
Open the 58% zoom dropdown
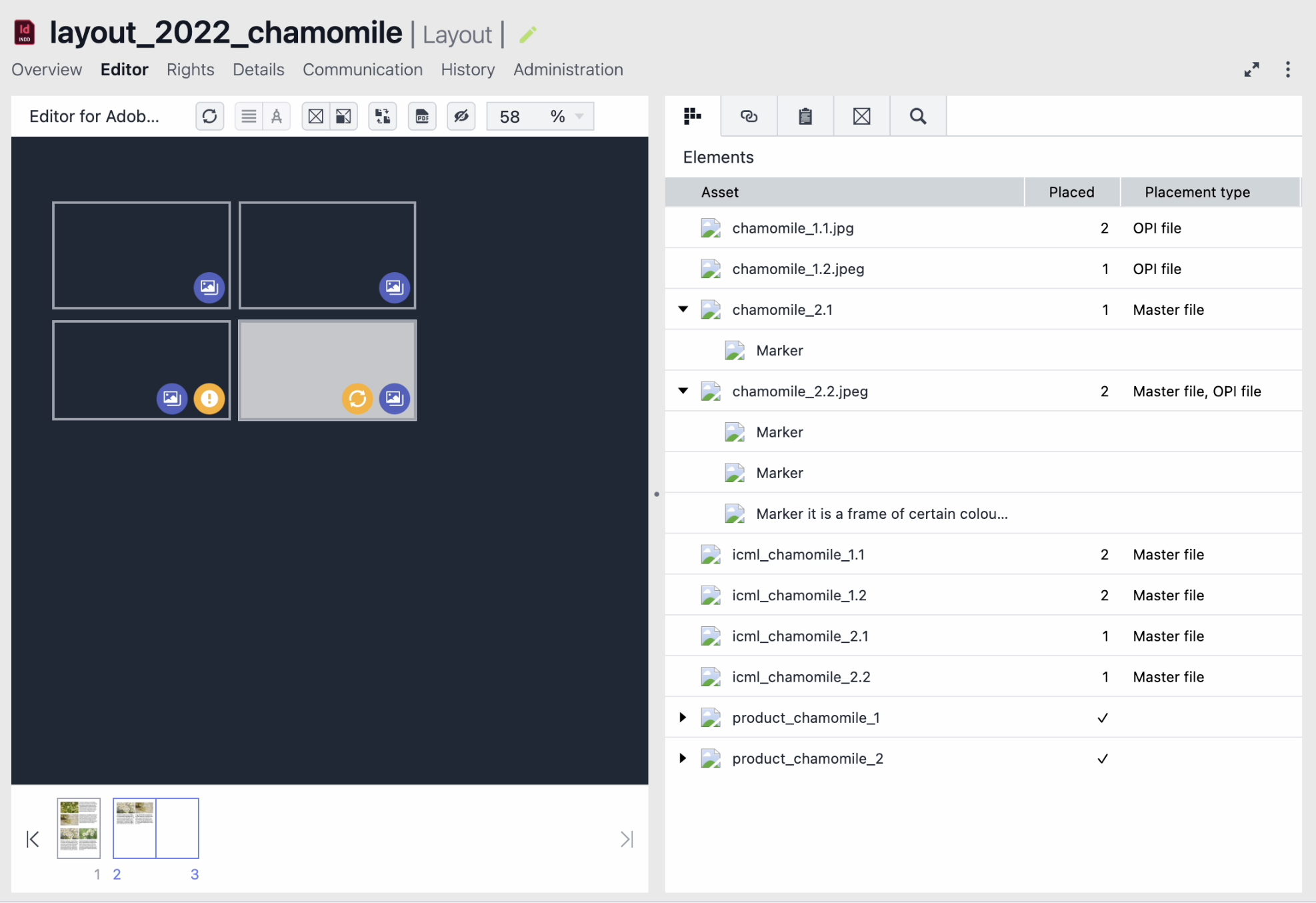click(x=579, y=117)
